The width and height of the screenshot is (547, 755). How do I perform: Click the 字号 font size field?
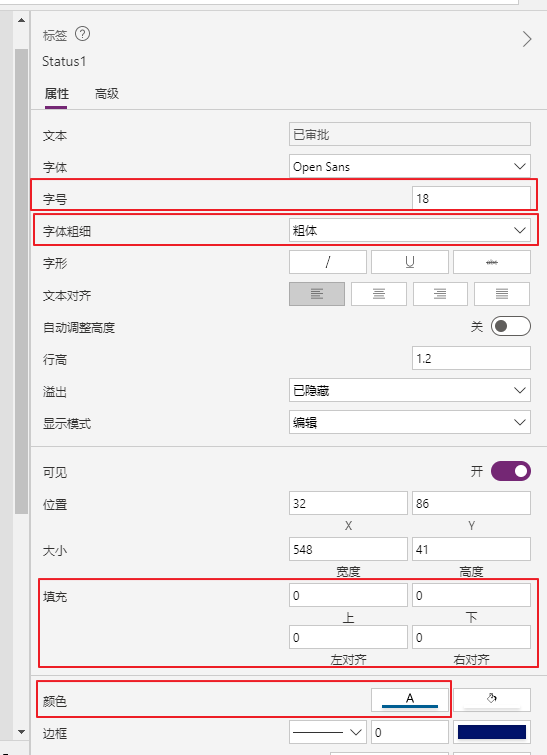click(471, 198)
